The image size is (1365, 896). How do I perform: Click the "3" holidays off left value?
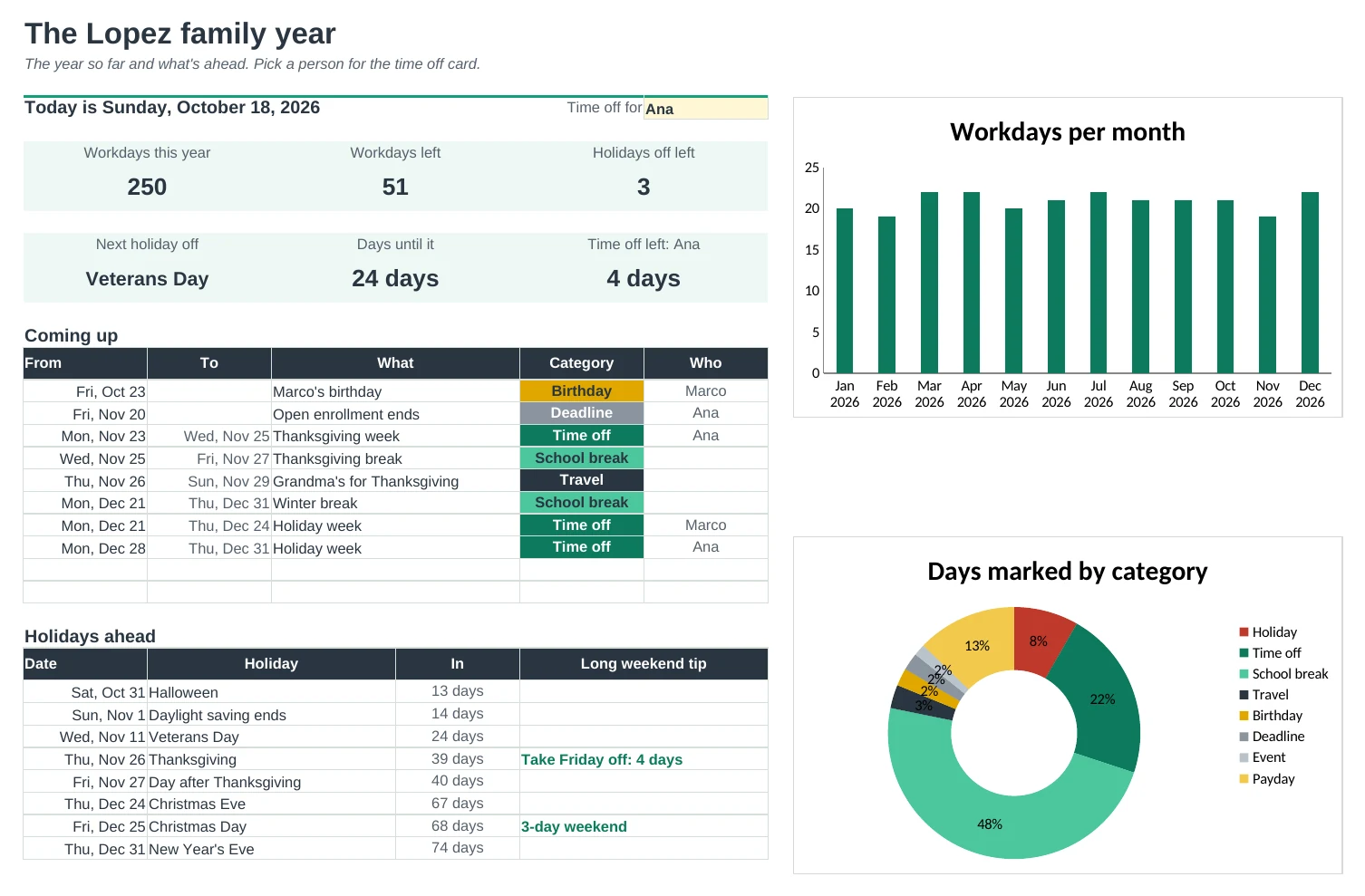pyautogui.click(x=644, y=187)
